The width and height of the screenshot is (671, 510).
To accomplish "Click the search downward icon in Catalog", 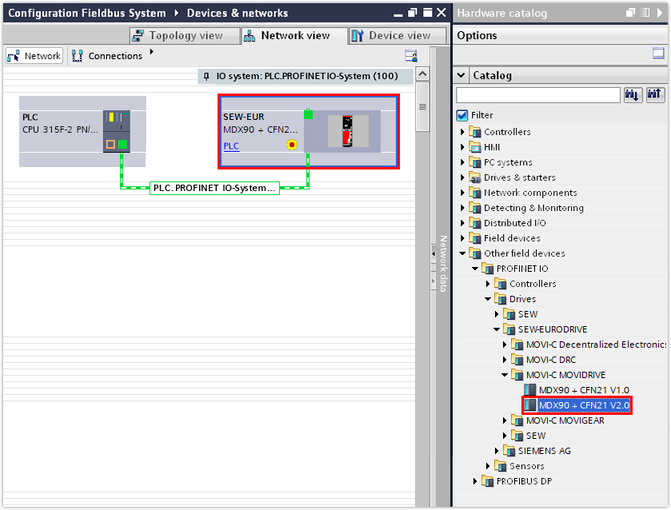I will [x=633, y=95].
